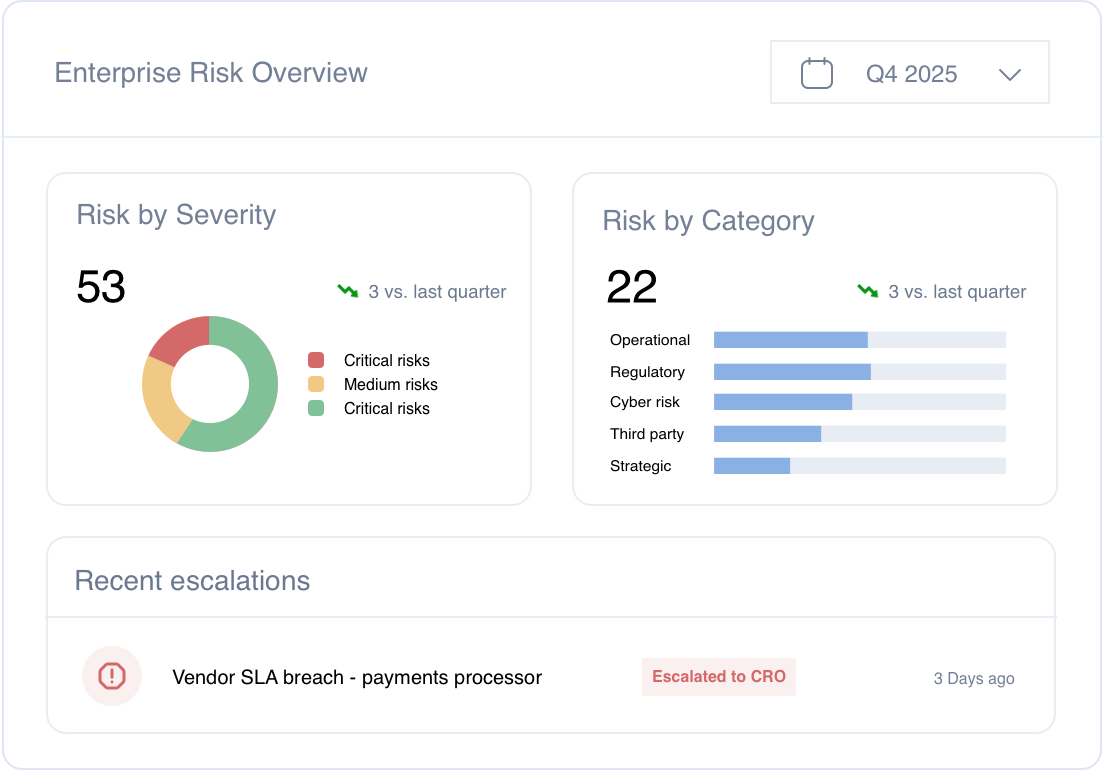Click the red Critical risks legend swatch

coord(316,360)
